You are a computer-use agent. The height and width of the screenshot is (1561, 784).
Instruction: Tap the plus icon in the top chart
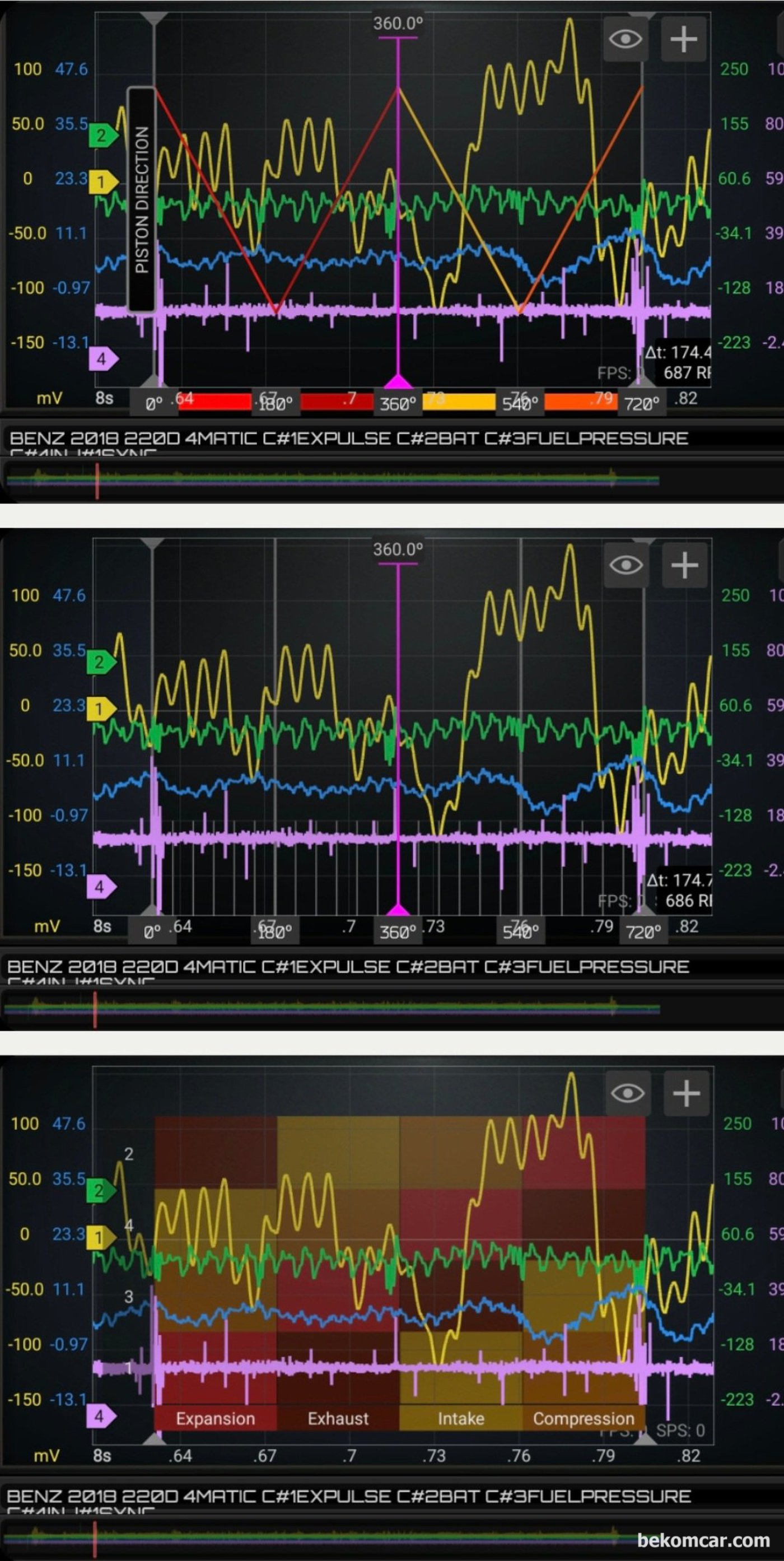coord(683,39)
